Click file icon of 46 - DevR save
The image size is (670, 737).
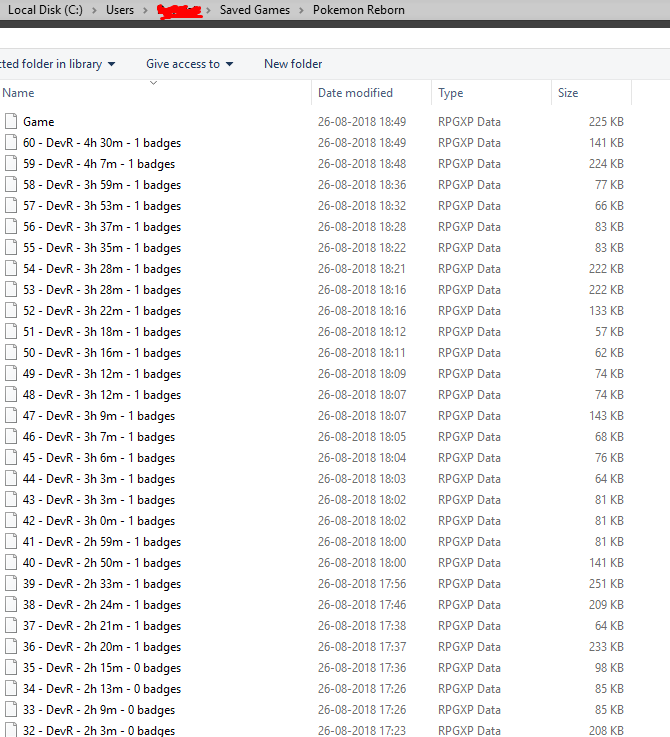[11, 436]
